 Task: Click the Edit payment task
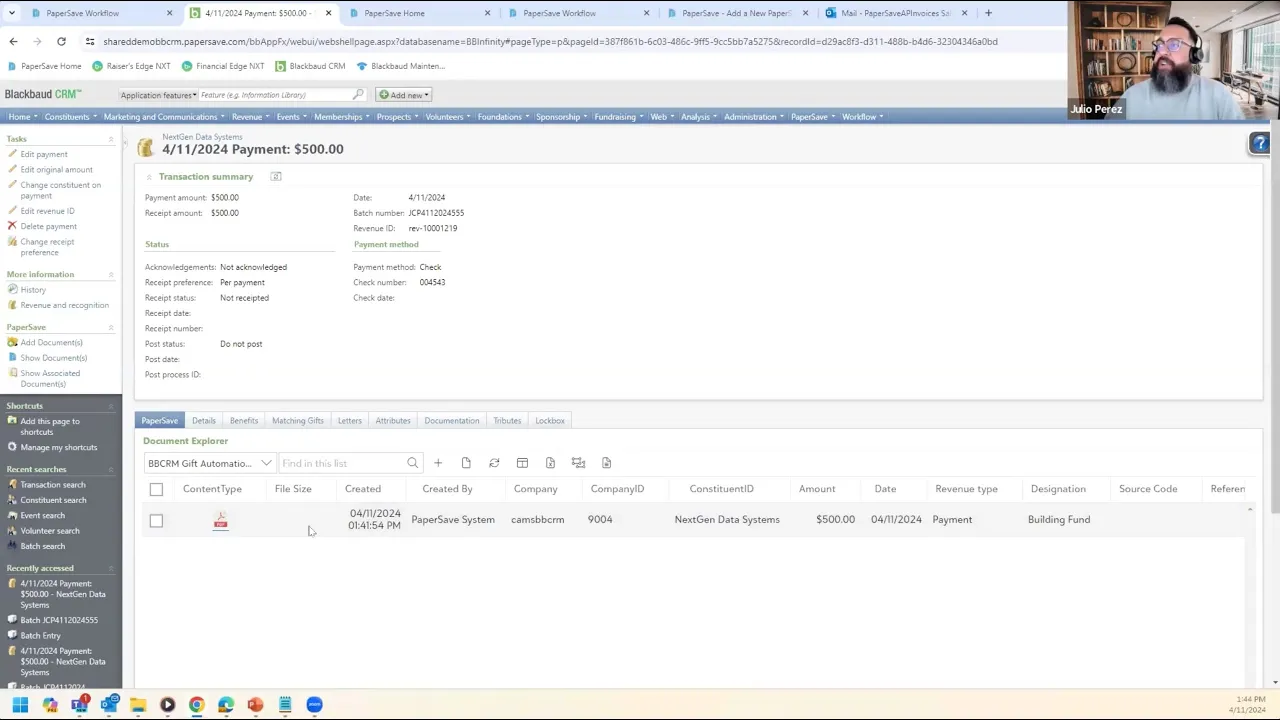(x=44, y=154)
